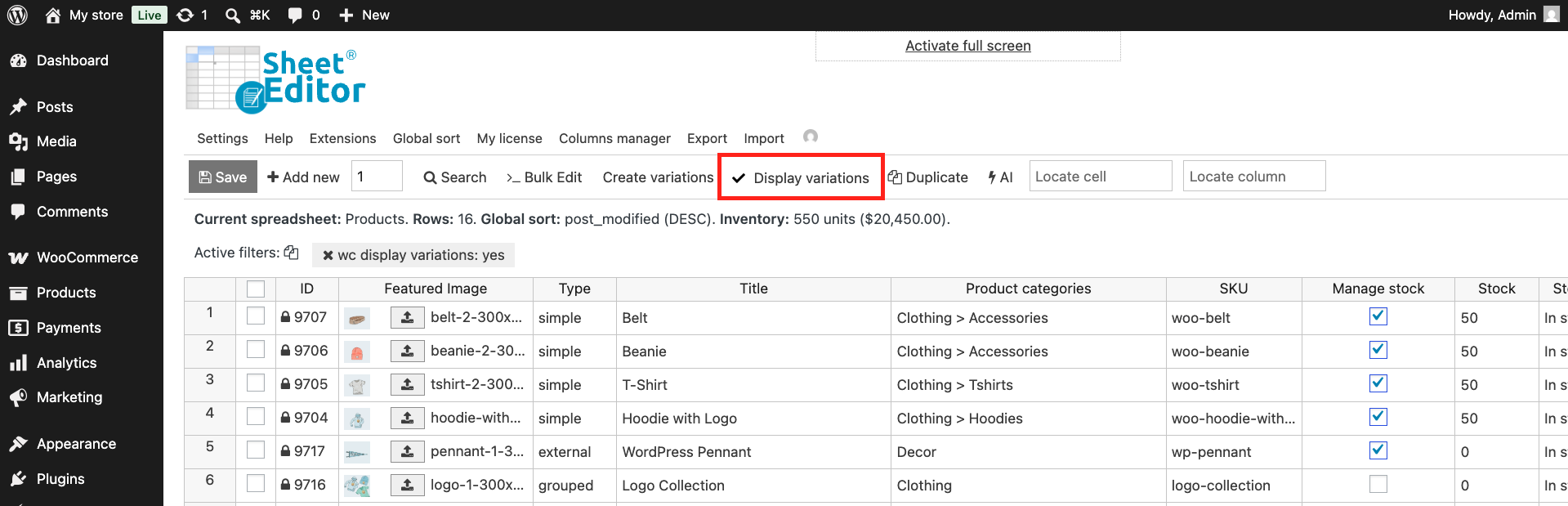This screenshot has height=506, width=1568.
Task: Upload image for Hoodie with Logo row
Action: (407, 418)
